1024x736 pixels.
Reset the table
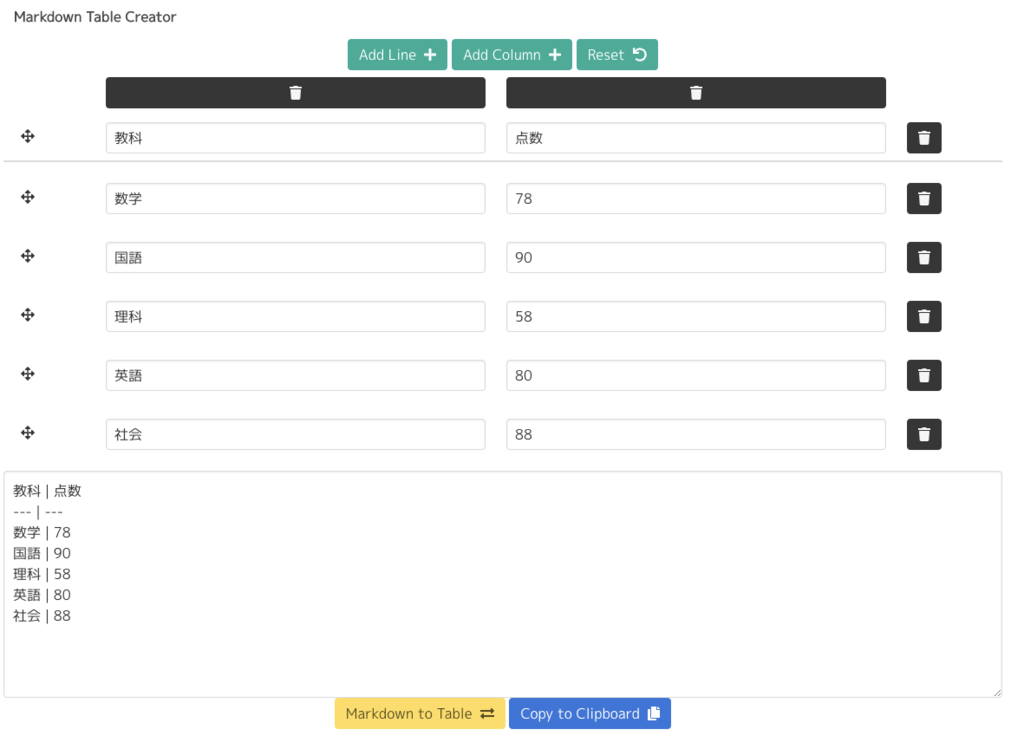click(x=616, y=55)
